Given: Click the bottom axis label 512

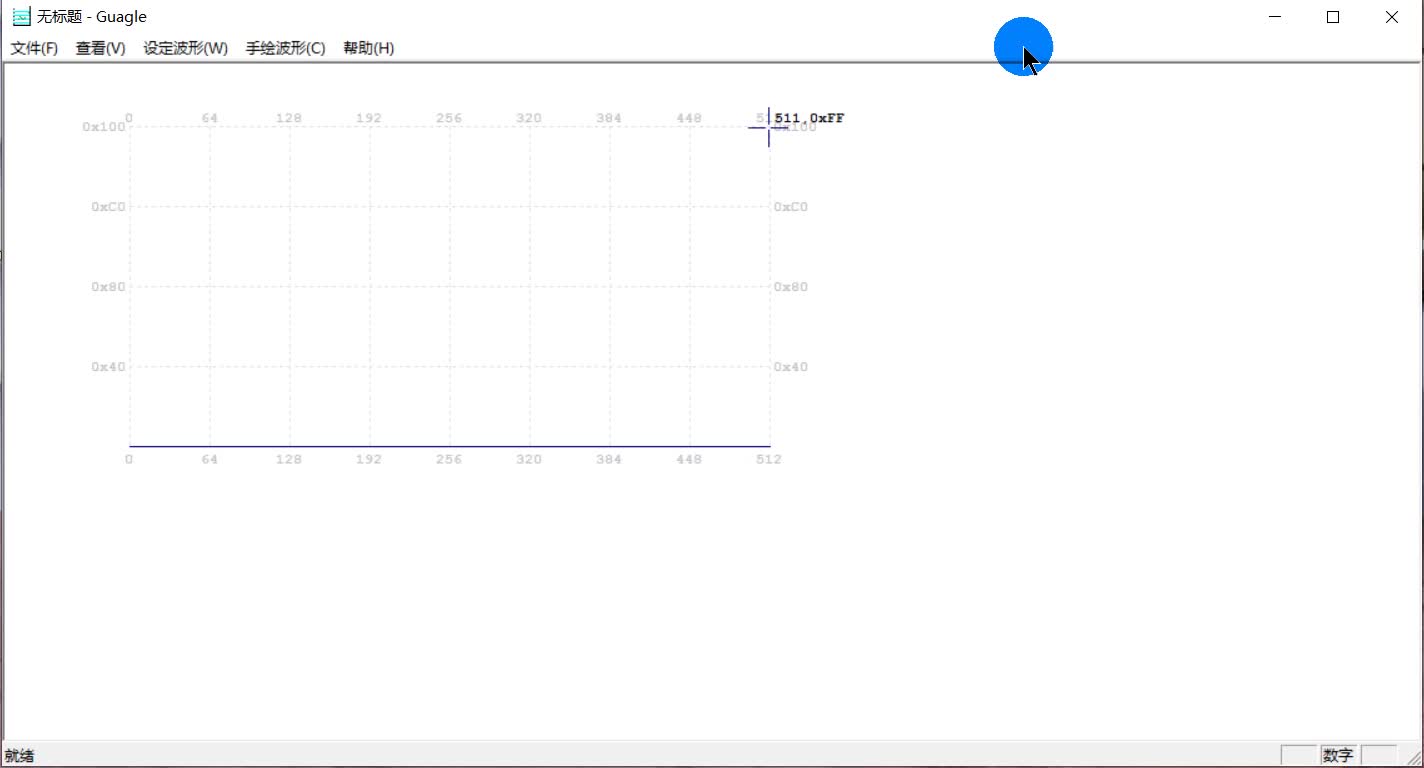Looking at the screenshot, I should (x=769, y=459).
